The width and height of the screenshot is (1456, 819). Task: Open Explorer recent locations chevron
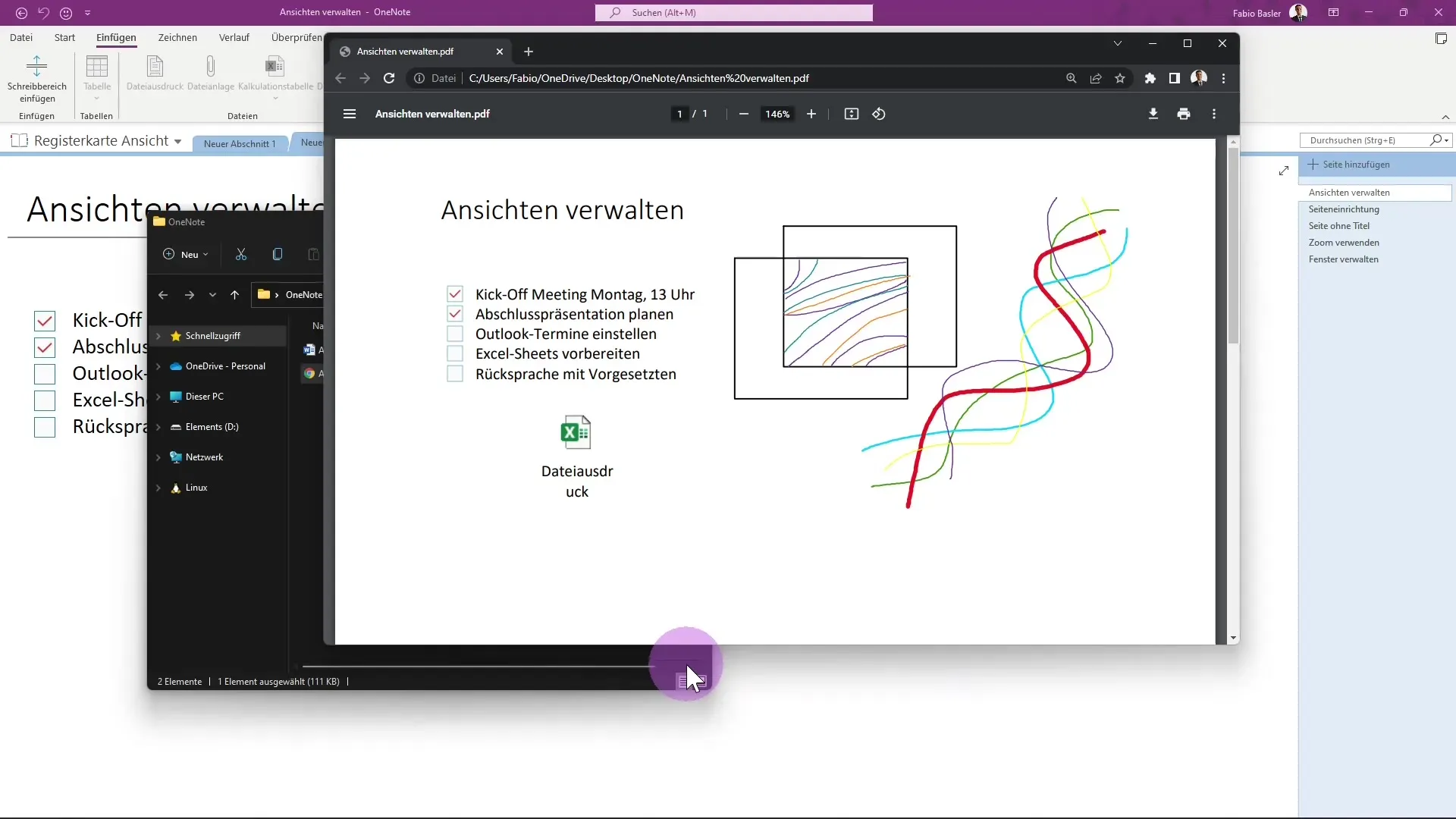212,295
